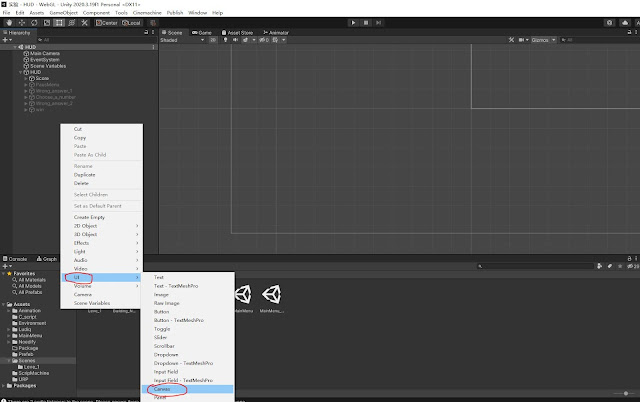
Task: Select the Hand tool in toolbar
Action: (x=9, y=23)
